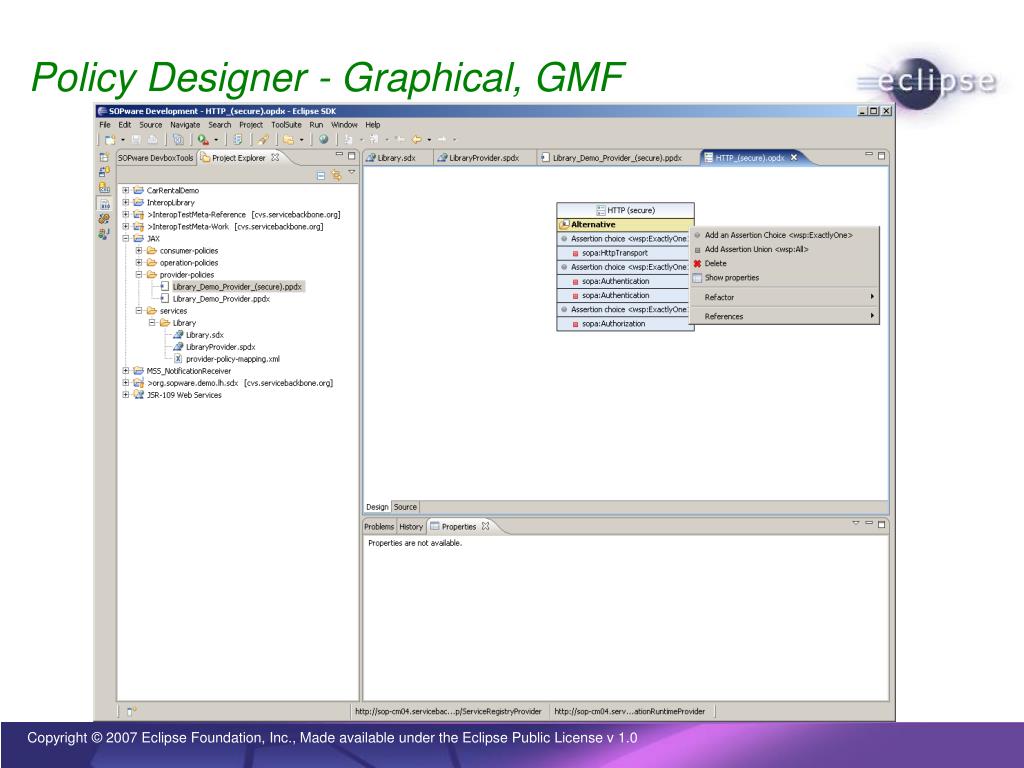Click the Run/Debug launch toolbar icon

coord(203,140)
